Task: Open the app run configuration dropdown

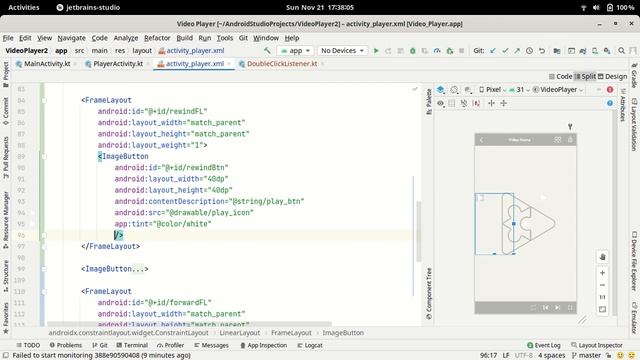Action: point(296,51)
